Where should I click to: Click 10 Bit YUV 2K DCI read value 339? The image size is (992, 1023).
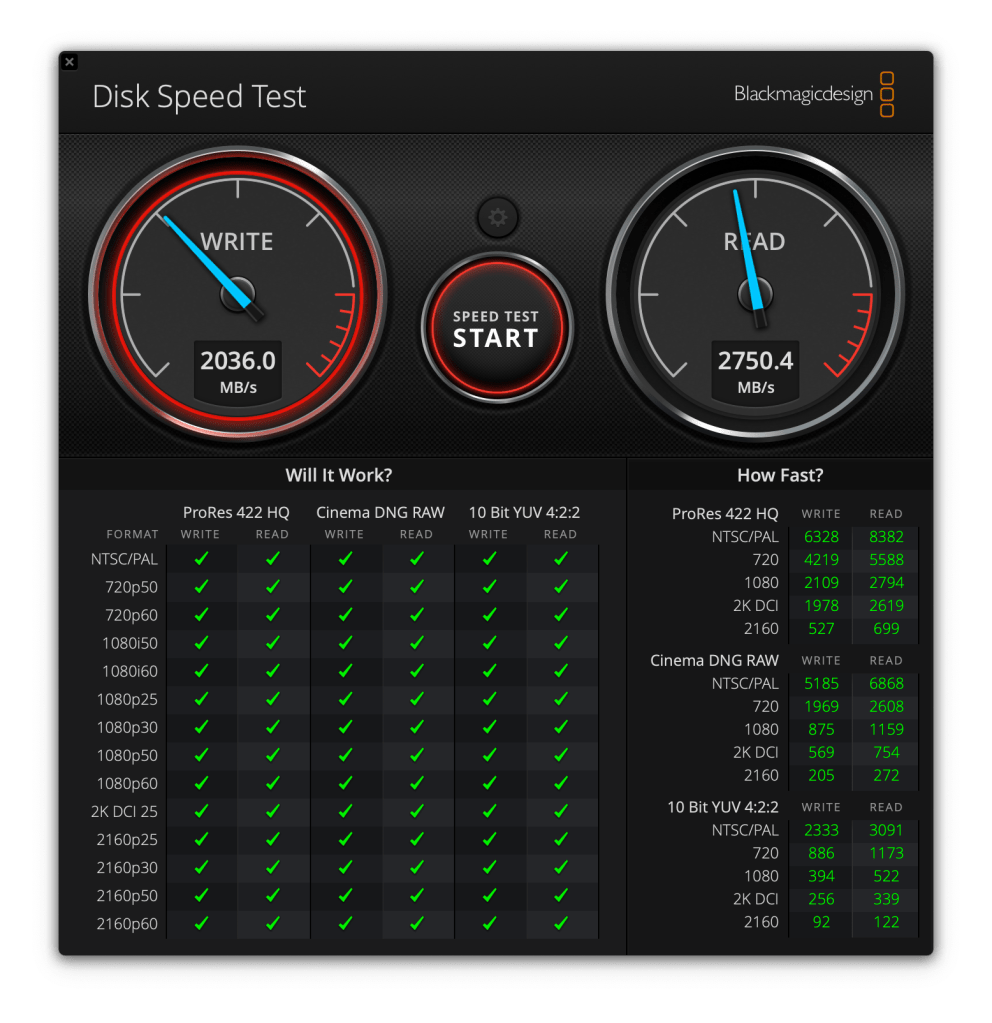point(886,899)
